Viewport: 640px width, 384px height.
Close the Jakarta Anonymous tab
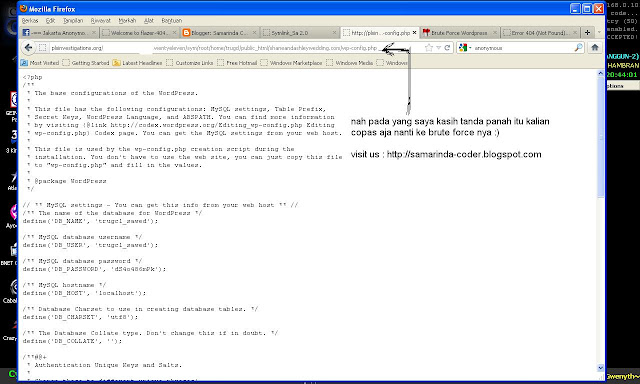coord(93,33)
